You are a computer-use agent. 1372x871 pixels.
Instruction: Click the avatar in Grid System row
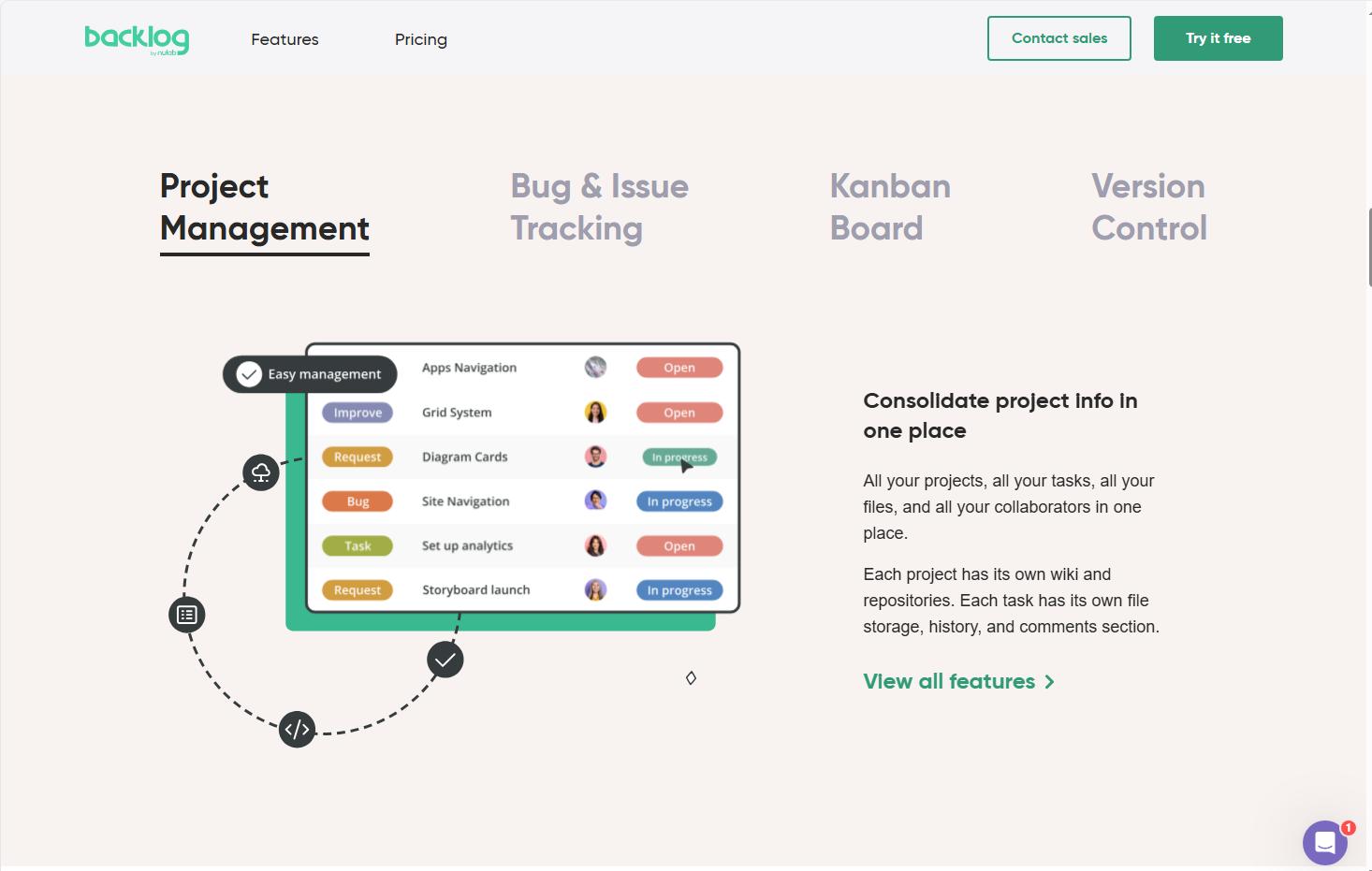[595, 412]
